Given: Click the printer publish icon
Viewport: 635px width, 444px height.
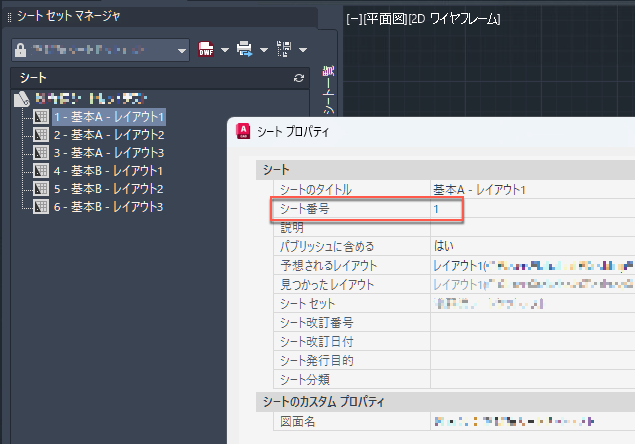Looking at the screenshot, I should pyautogui.click(x=245, y=49).
